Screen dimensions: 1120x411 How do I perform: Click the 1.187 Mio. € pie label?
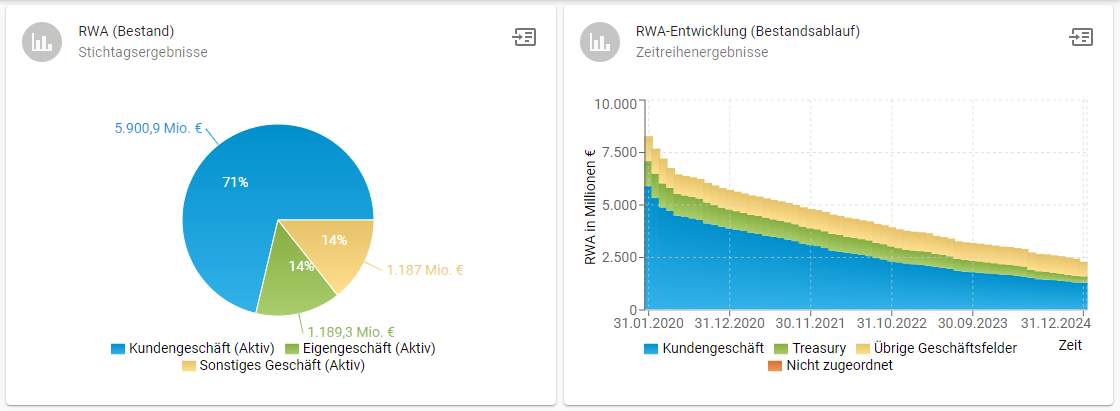[x=424, y=269]
